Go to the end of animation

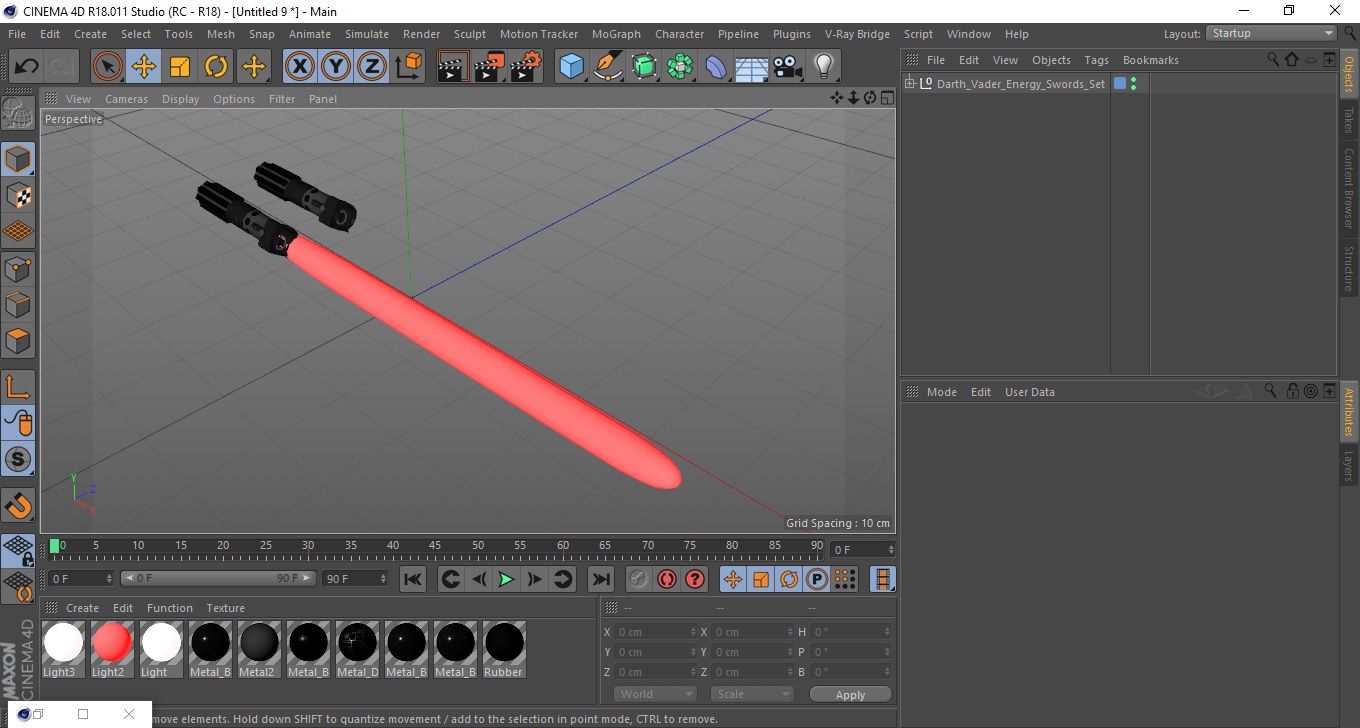pyautogui.click(x=600, y=579)
